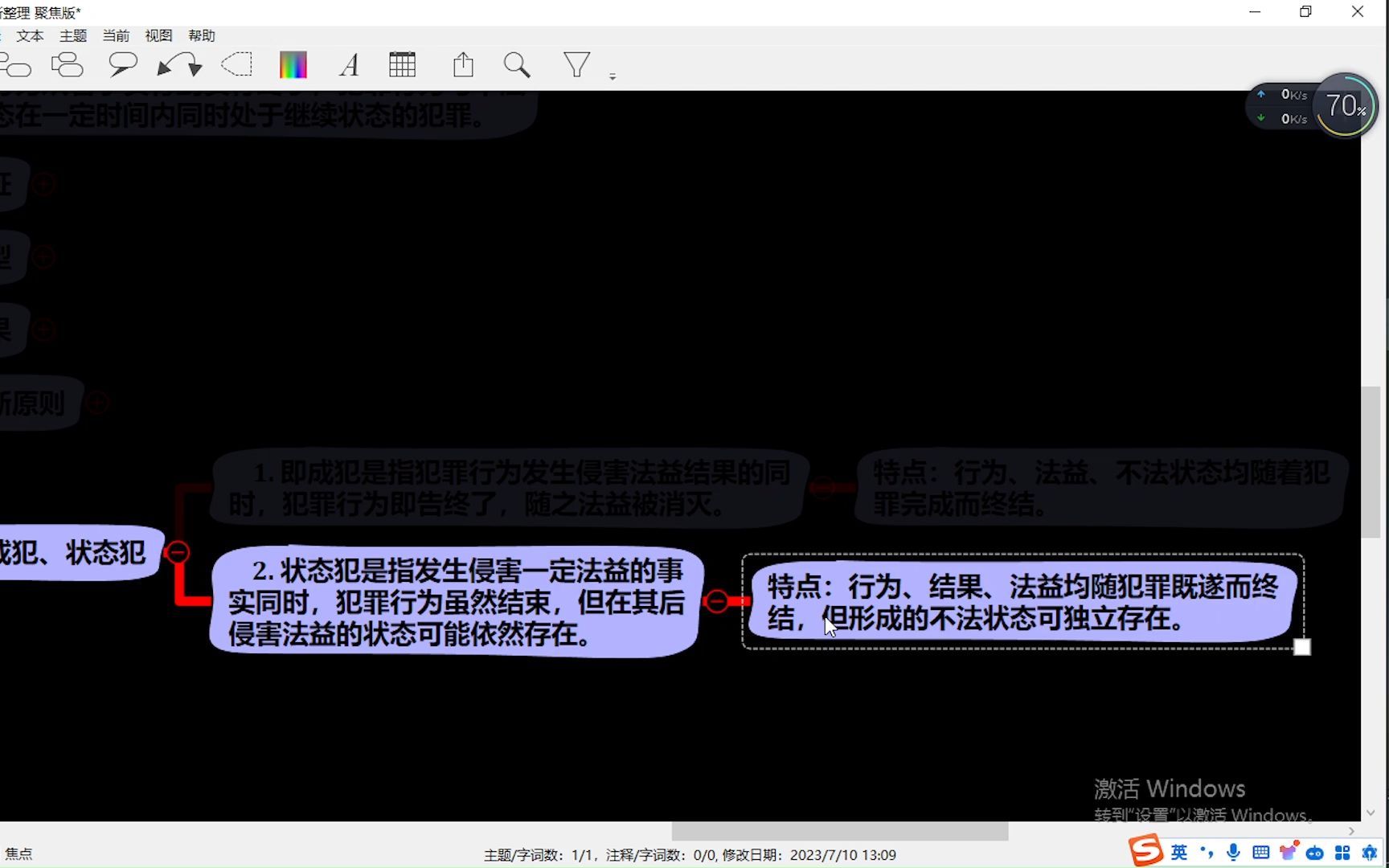Image resolution: width=1389 pixels, height=868 pixels.
Task: Click the selected topic's resize handle
Action: point(1302,648)
